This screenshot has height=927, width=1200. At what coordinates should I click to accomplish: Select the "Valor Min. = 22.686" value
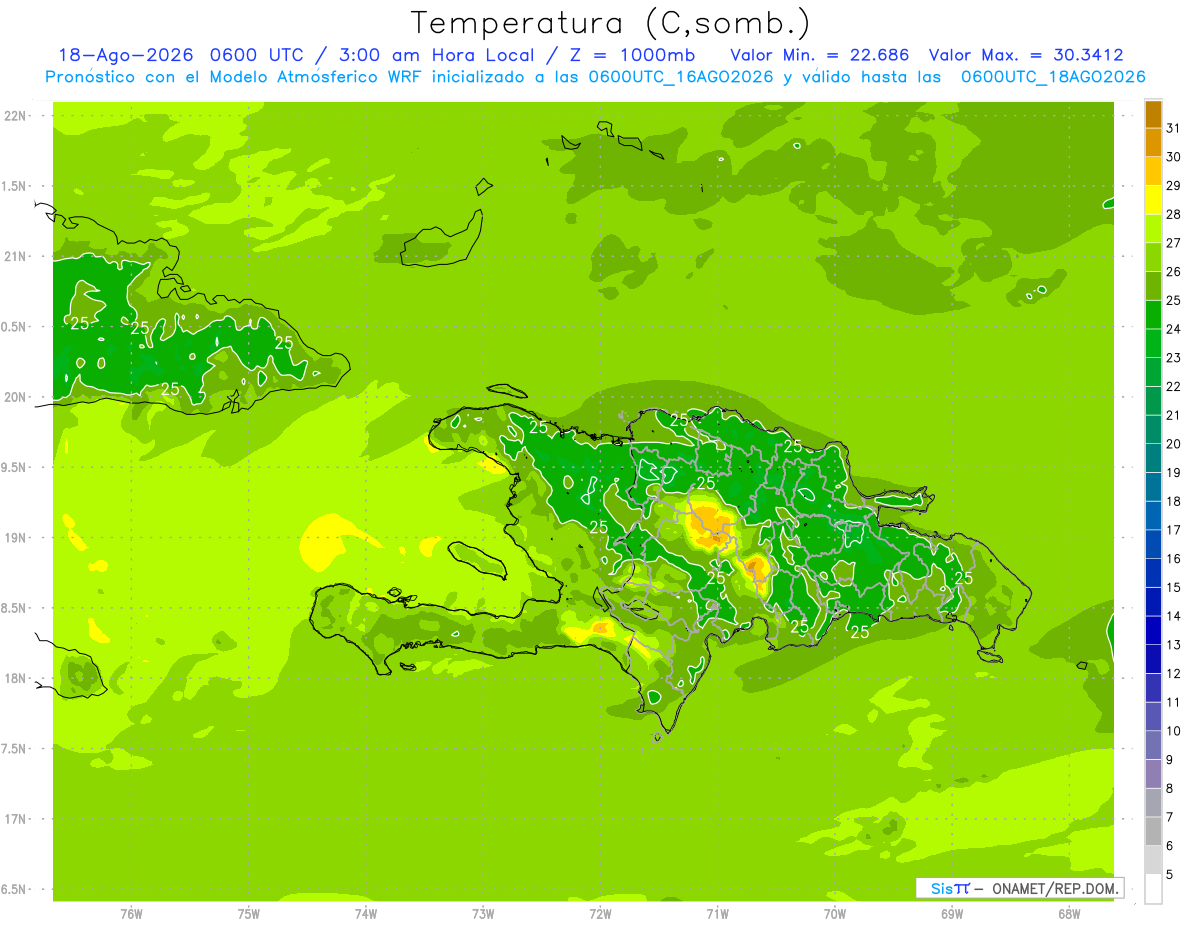tap(820, 55)
